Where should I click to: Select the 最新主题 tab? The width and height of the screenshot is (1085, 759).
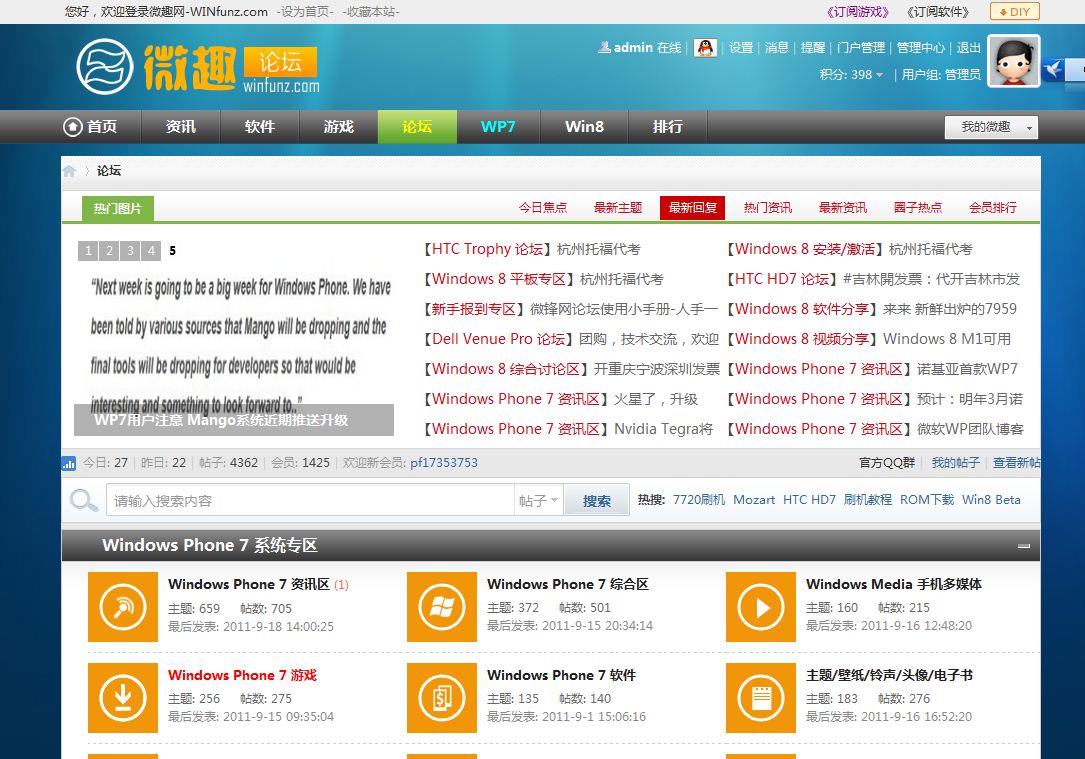(x=618, y=208)
